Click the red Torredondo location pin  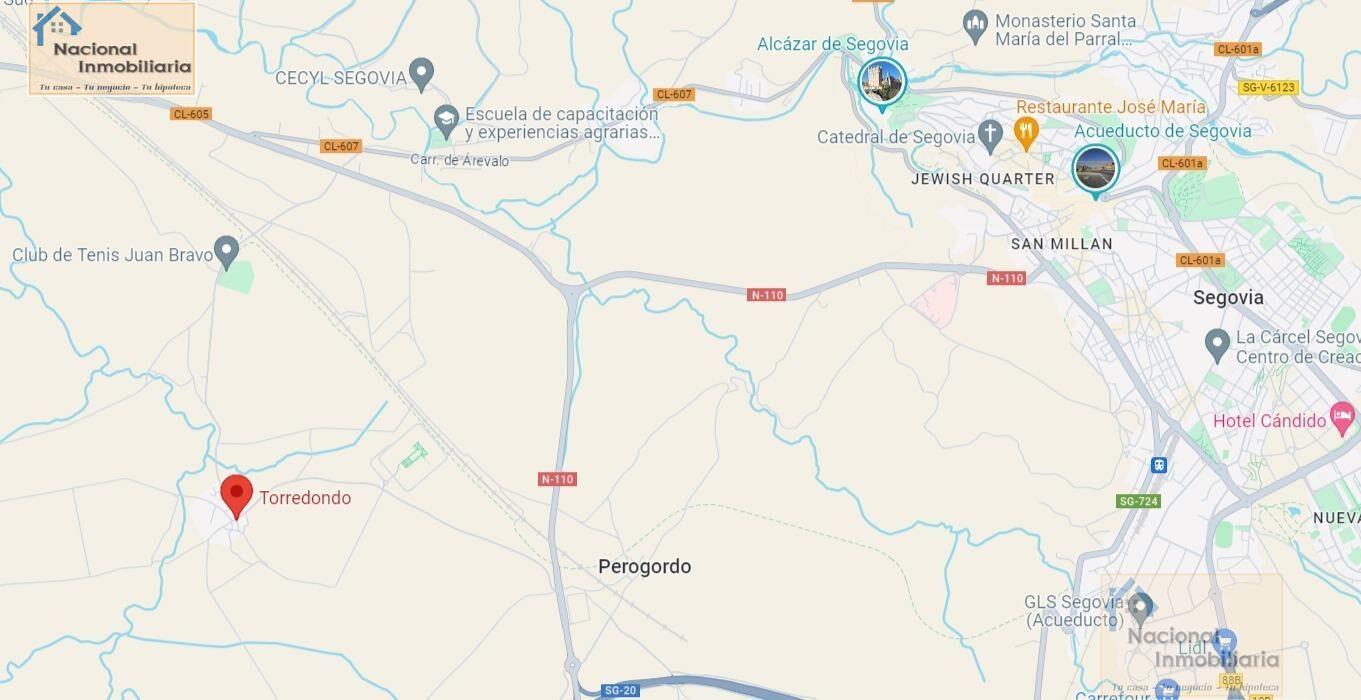tap(236, 496)
